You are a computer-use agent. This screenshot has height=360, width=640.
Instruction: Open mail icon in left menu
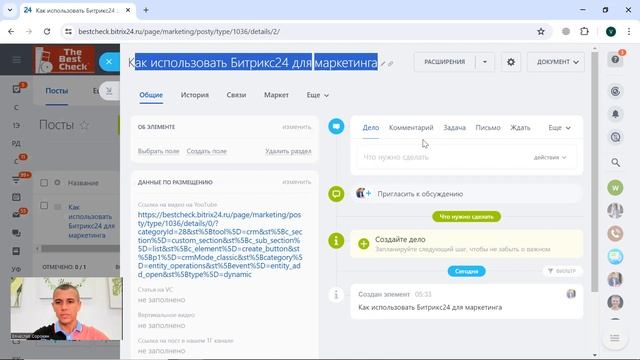pos(16,214)
